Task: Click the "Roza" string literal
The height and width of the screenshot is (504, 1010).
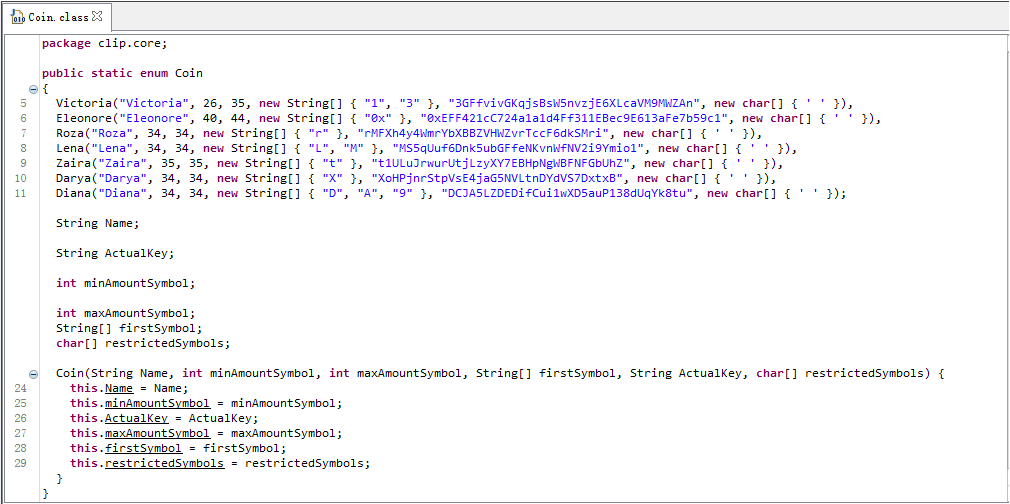Action: click(x=112, y=133)
